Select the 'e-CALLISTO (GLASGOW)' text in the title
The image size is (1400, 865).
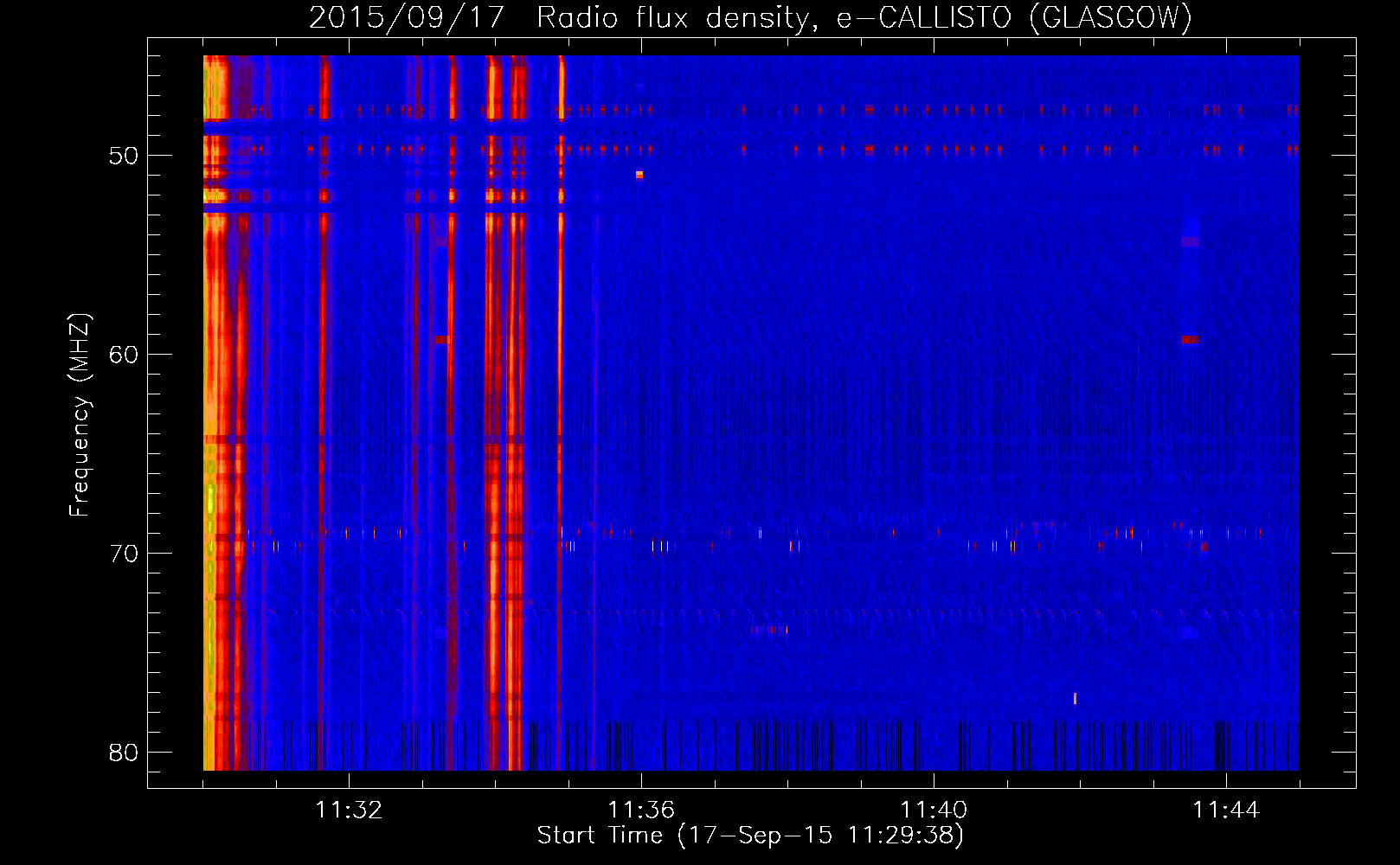click(1014, 17)
